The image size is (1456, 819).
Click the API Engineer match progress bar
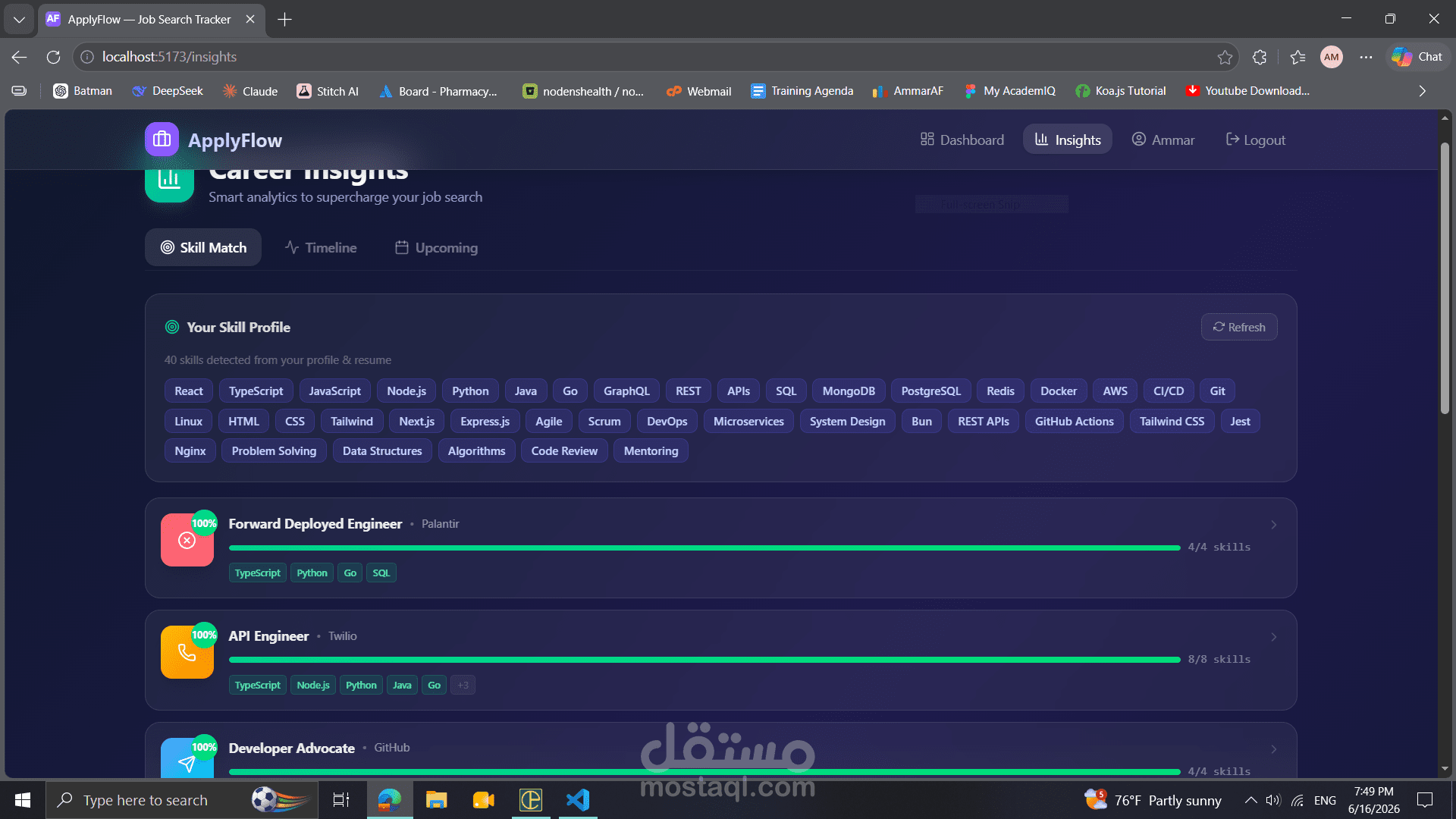pyautogui.click(x=704, y=660)
